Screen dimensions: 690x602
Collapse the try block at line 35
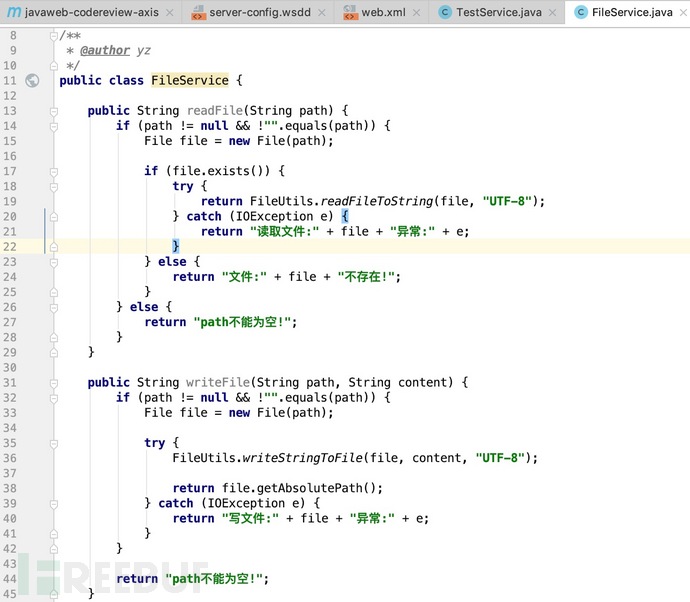click(x=54, y=444)
